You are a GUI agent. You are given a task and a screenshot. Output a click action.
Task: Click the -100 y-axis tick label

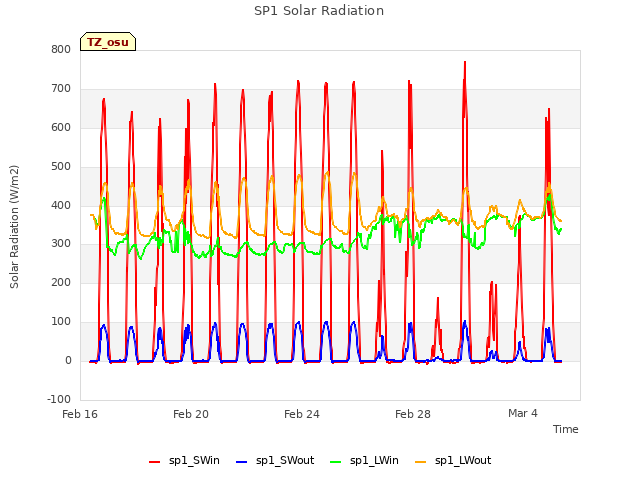pyautogui.click(x=59, y=399)
